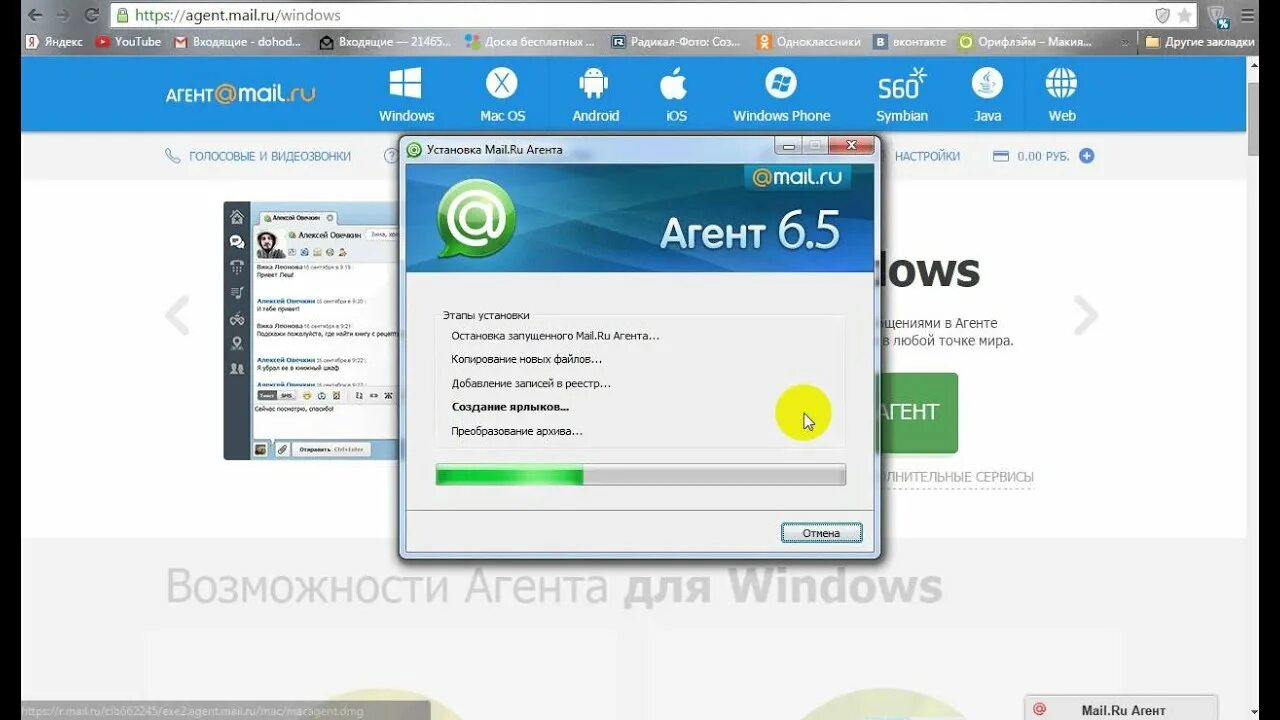Click the Агент@mail.ru logo

pos(240,94)
